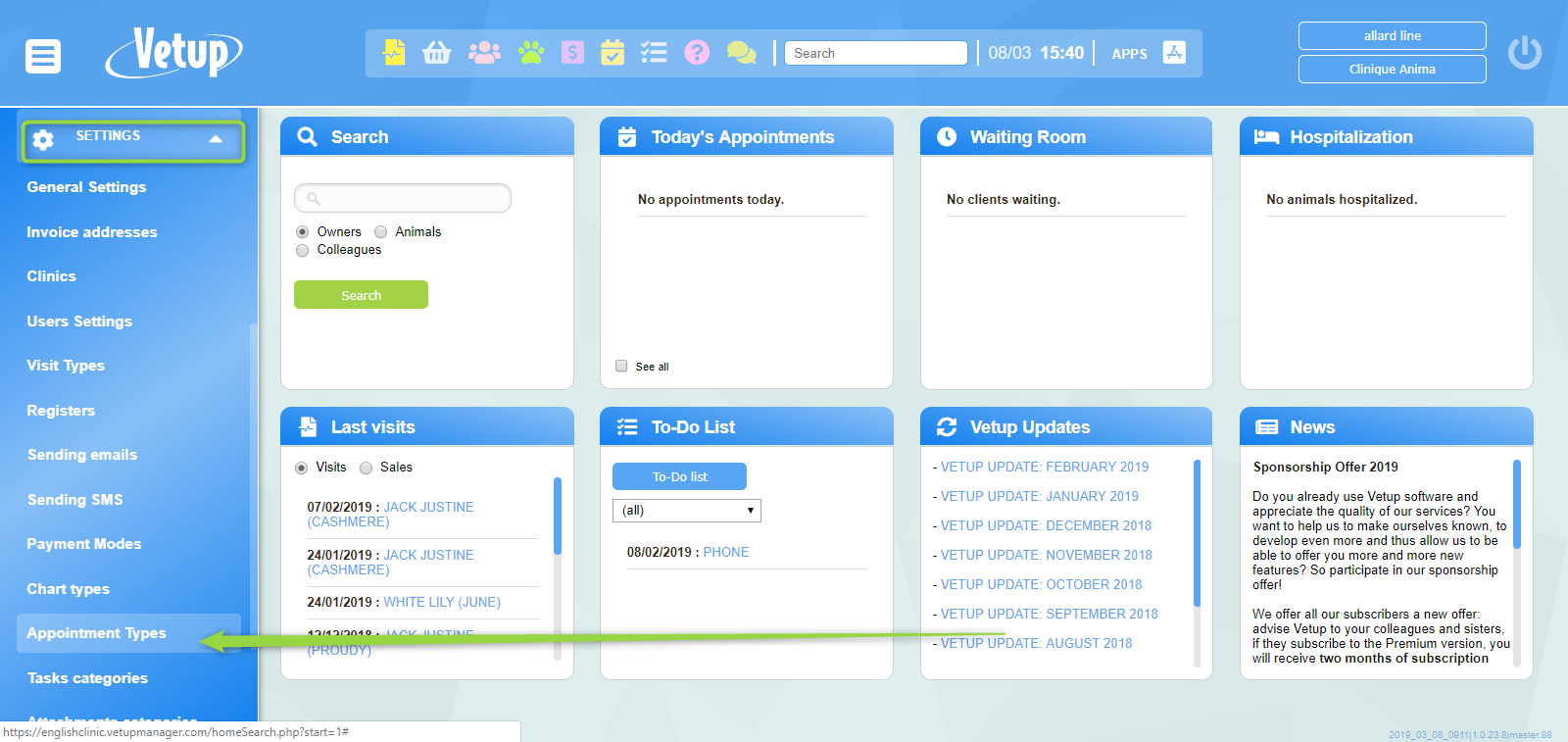Open the purple dollar invoice icon
Screen dimensions: 1568x742
(572, 52)
